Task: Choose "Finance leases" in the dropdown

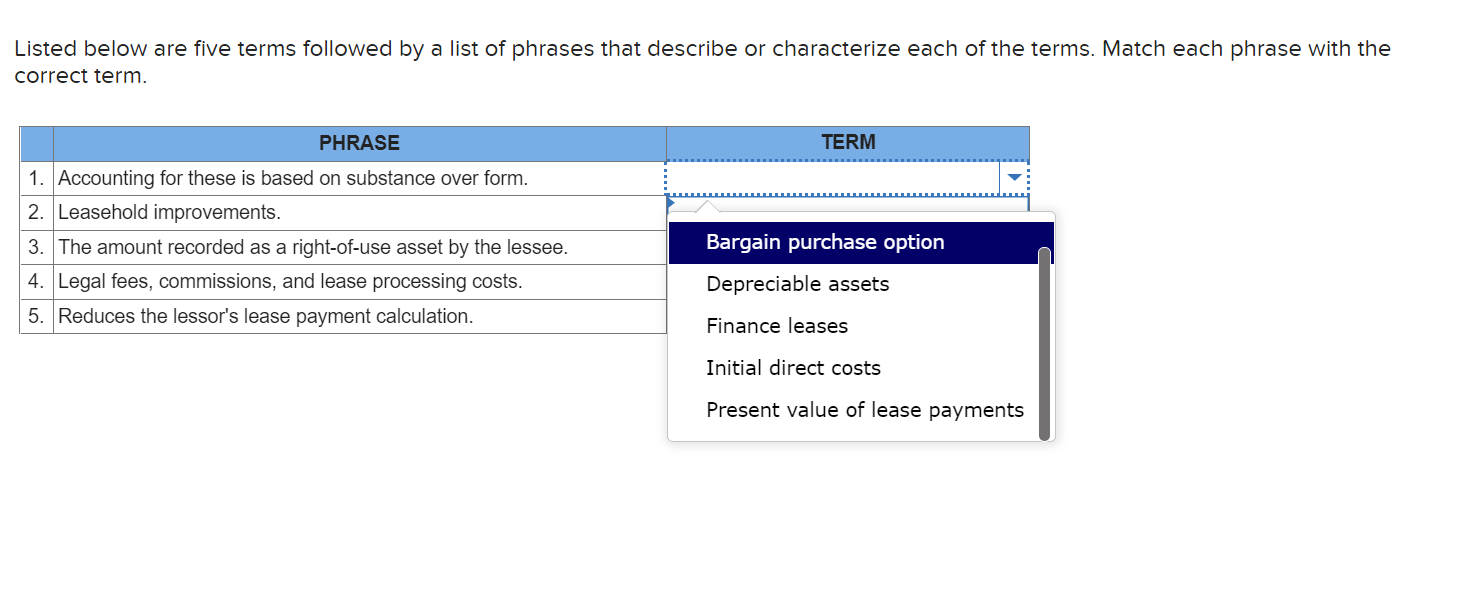Action: tap(776, 326)
